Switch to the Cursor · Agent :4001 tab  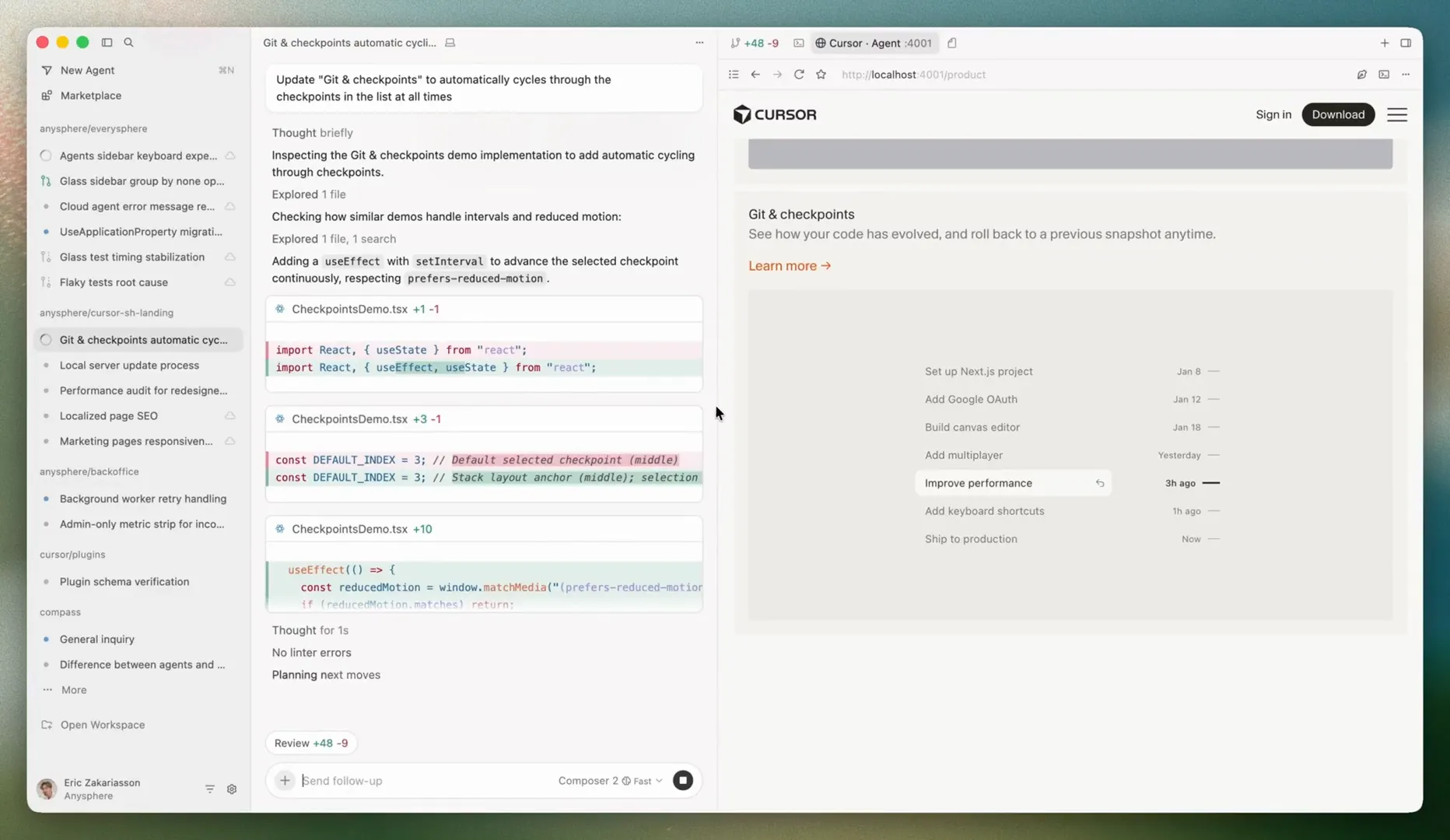click(x=874, y=43)
